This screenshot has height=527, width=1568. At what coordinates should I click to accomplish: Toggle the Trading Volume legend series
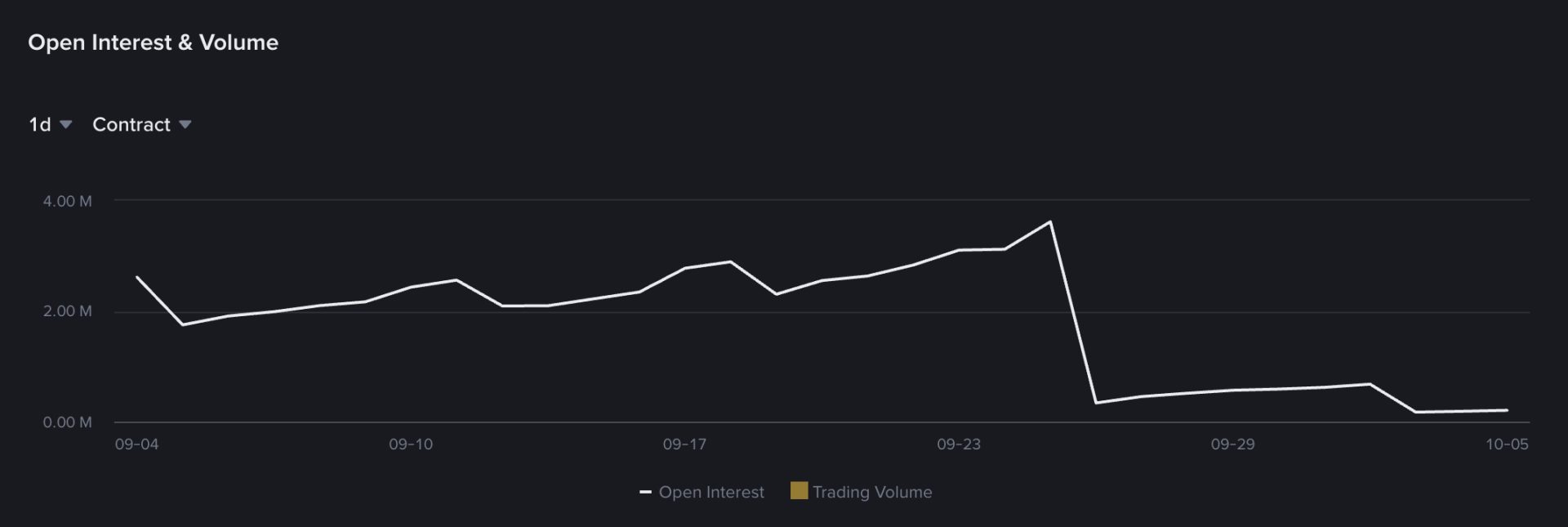tap(861, 492)
